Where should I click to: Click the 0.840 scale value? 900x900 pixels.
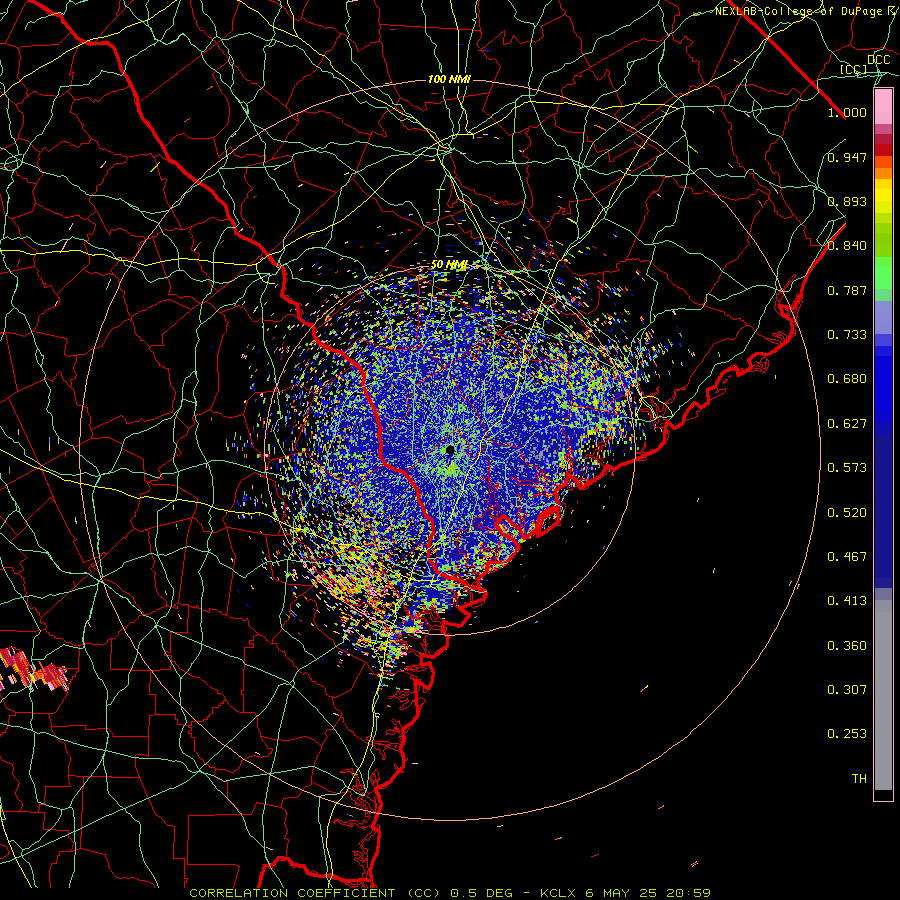tap(847, 246)
